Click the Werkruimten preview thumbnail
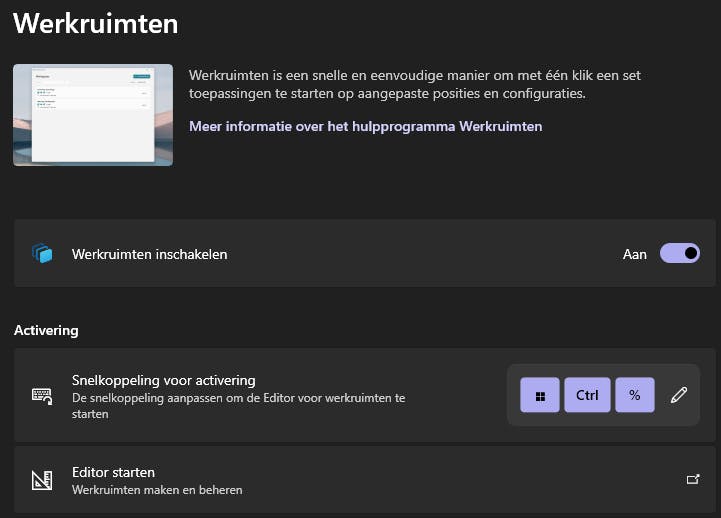The image size is (721, 518). (93, 115)
